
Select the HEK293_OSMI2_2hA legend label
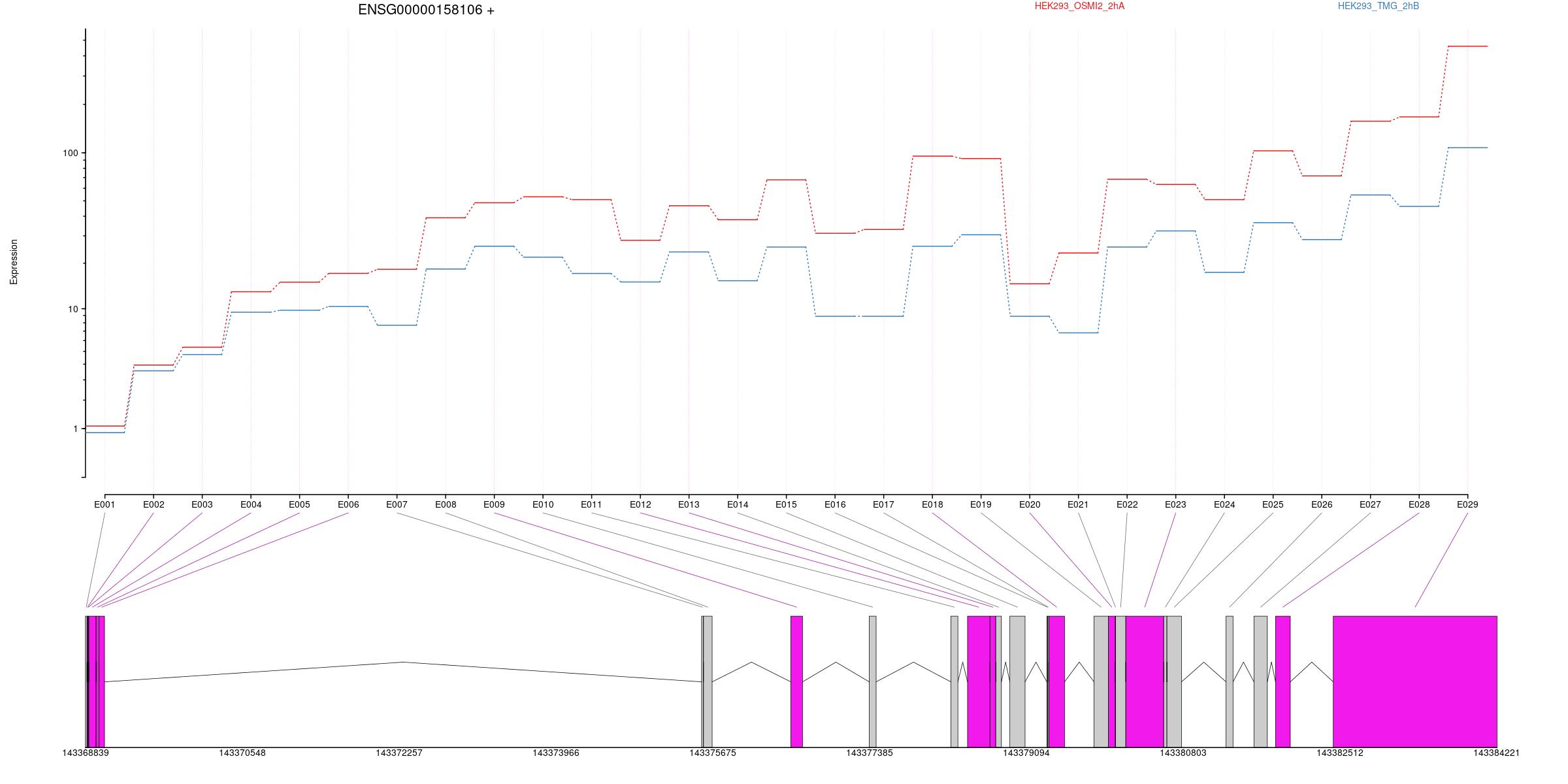(1079, 6)
